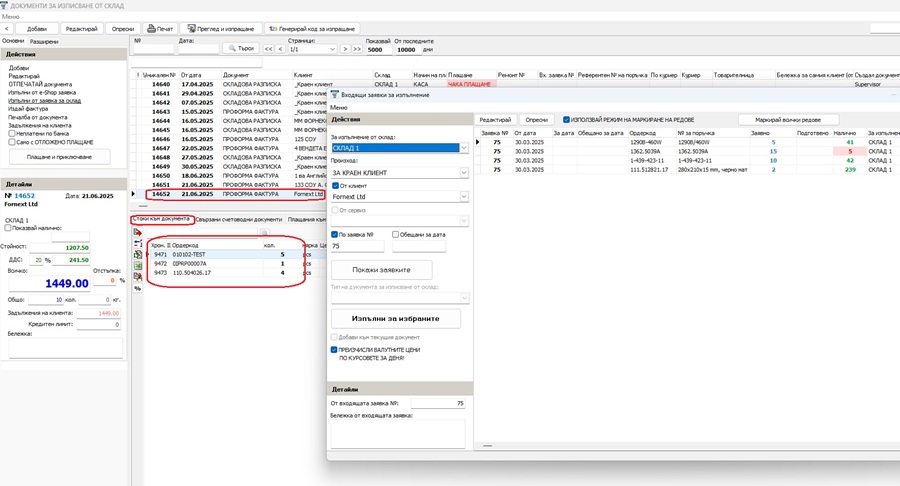
Task: Click Генерирай код за изпращане button
Action: pos(312,29)
